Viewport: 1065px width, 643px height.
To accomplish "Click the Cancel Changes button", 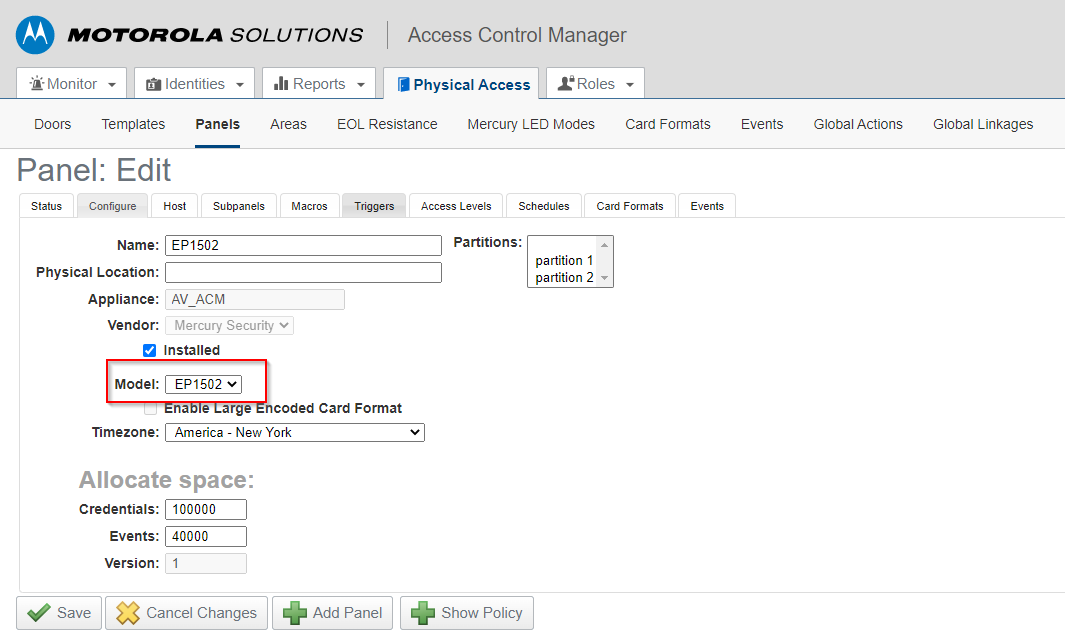I will coord(186,613).
